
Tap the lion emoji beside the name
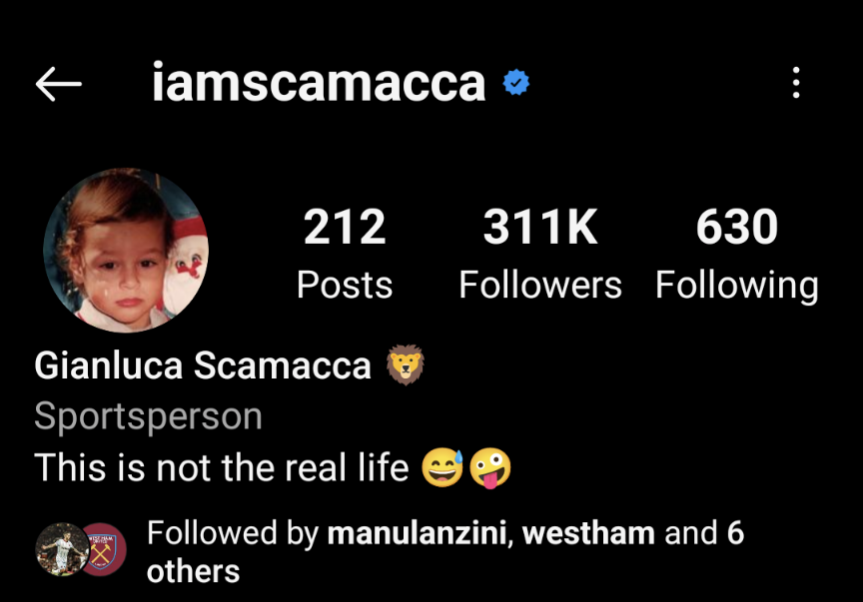tap(406, 365)
